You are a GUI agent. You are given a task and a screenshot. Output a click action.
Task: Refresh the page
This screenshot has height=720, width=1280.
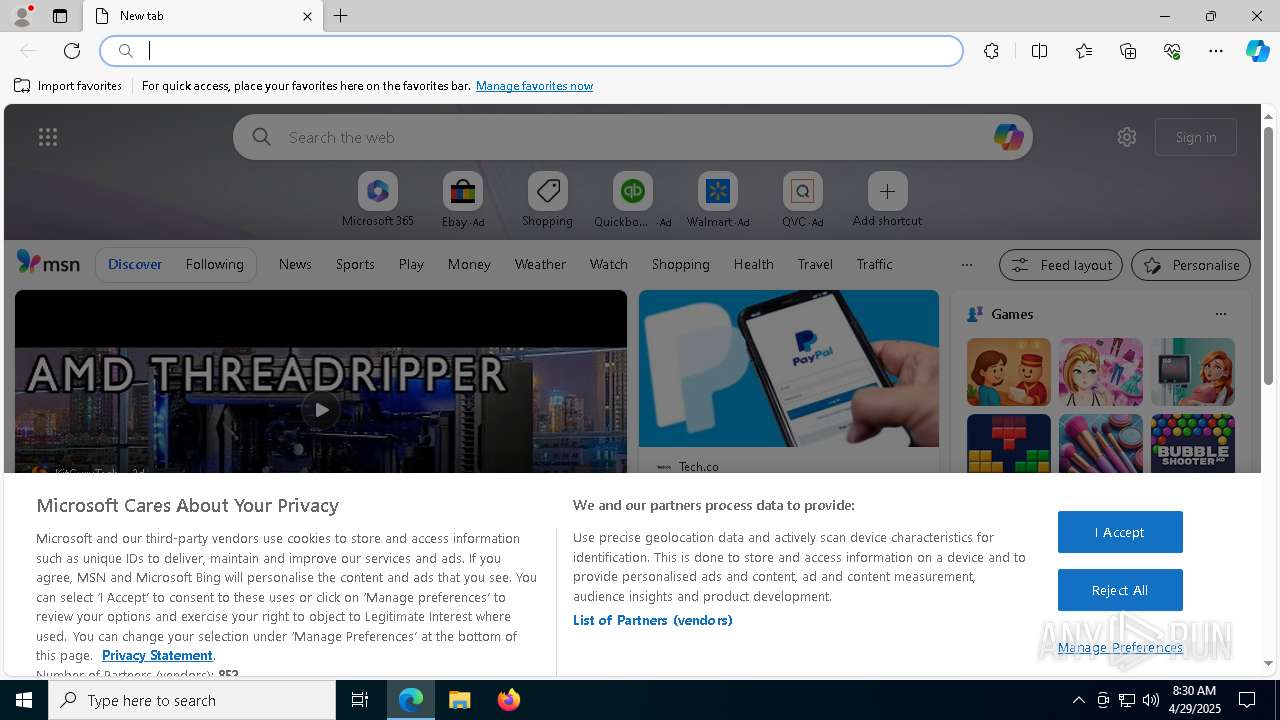click(72, 51)
